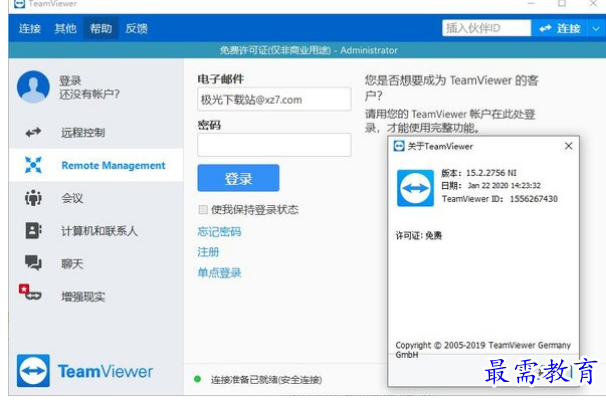
Task: Click the 单点登录 single sign-on link
Action: [x=219, y=272]
